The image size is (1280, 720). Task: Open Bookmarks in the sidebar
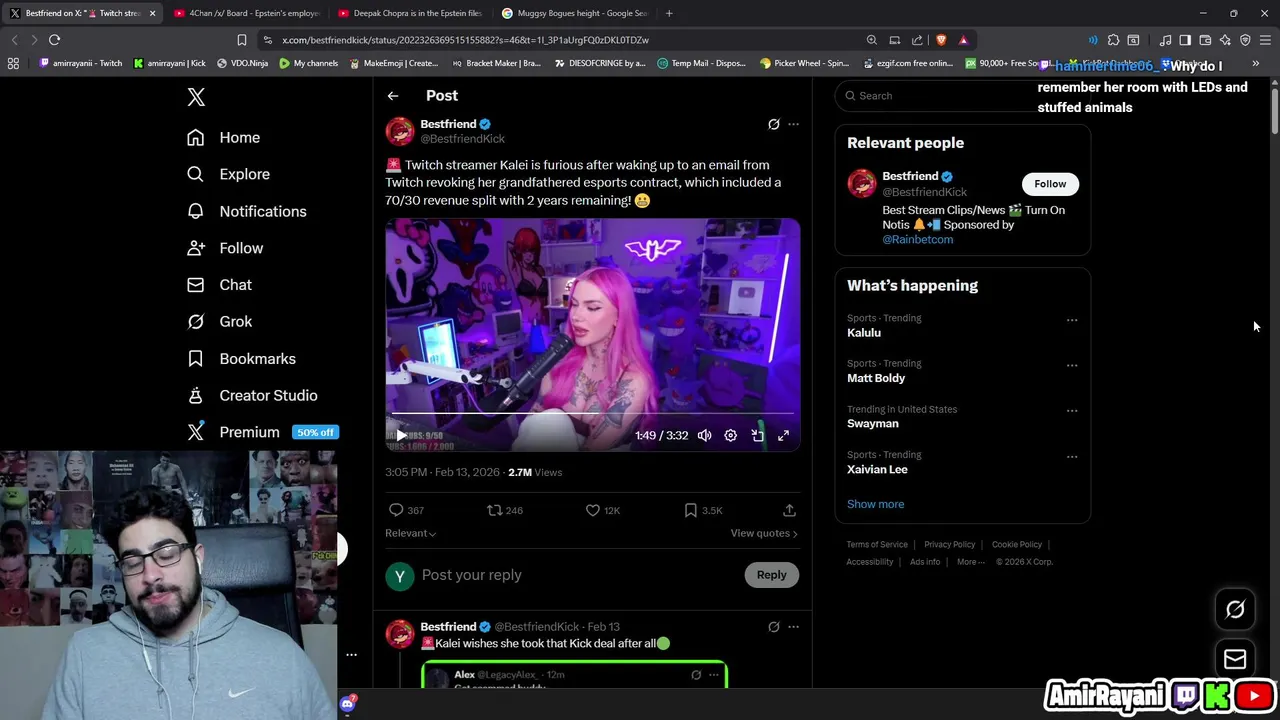click(x=241, y=359)
